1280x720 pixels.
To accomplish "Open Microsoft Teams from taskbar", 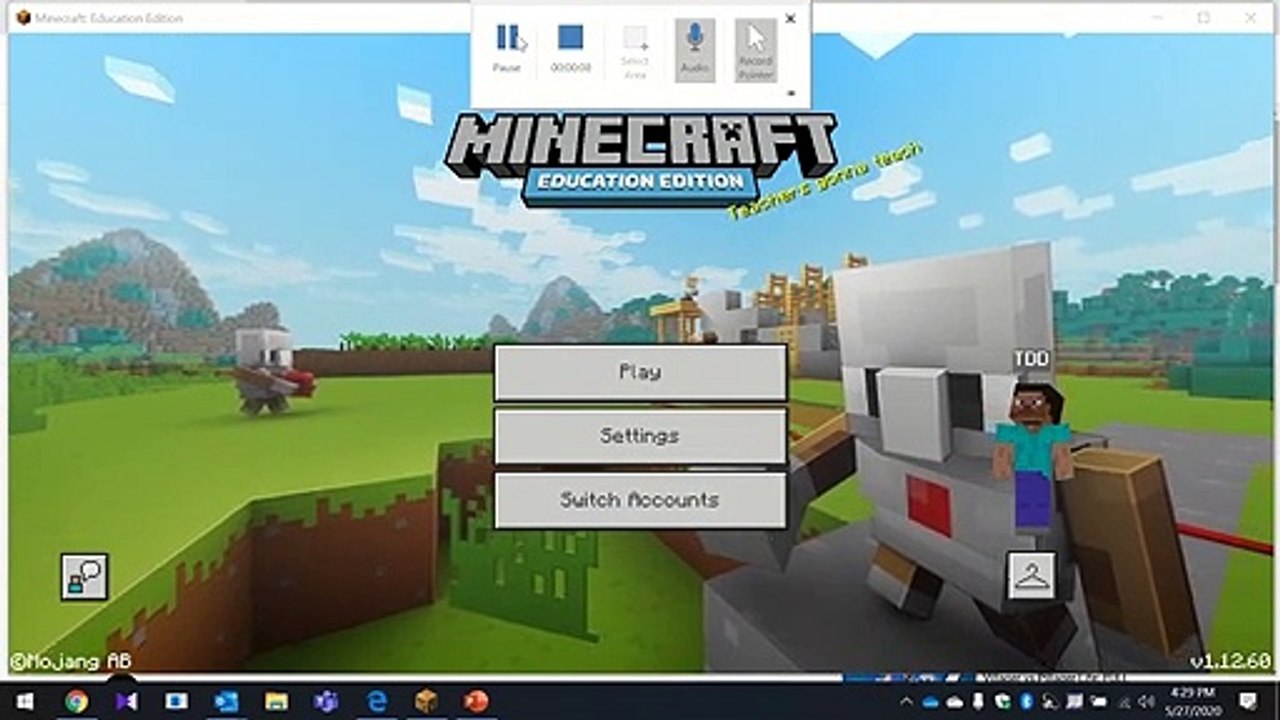I will click(x=326, y=701).
